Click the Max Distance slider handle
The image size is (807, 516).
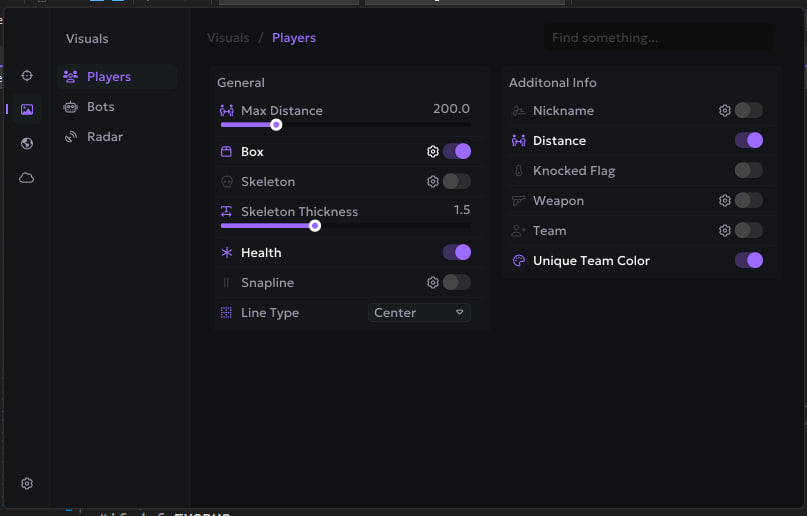pyautogui.click(x=276, y=125)
